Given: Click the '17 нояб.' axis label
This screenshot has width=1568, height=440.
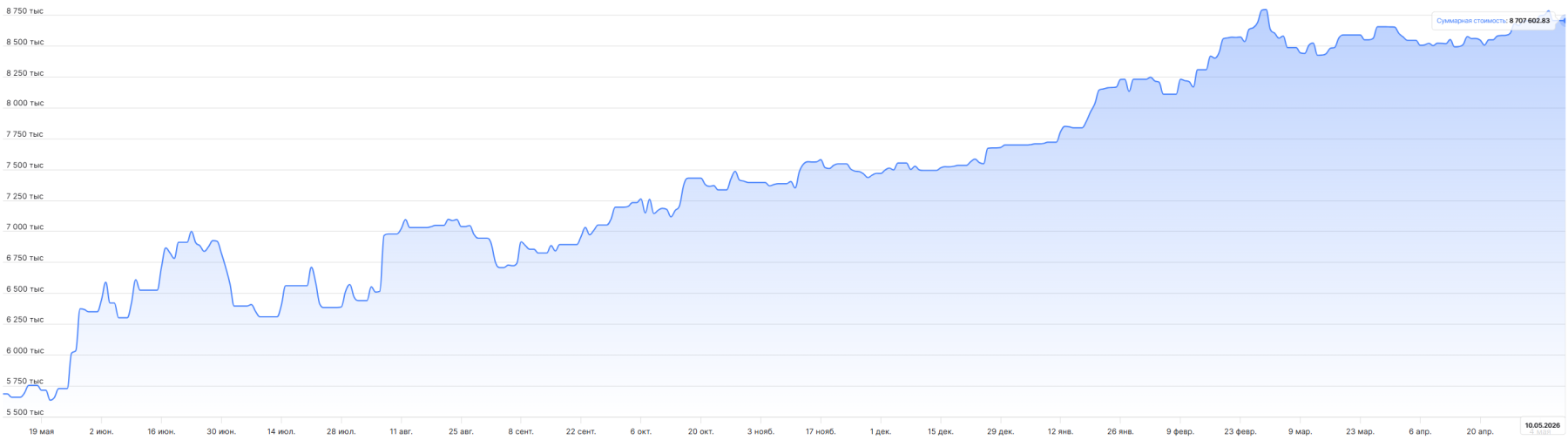Looking at the screenshot, I should pyautogui.click(x=821, y=431).
